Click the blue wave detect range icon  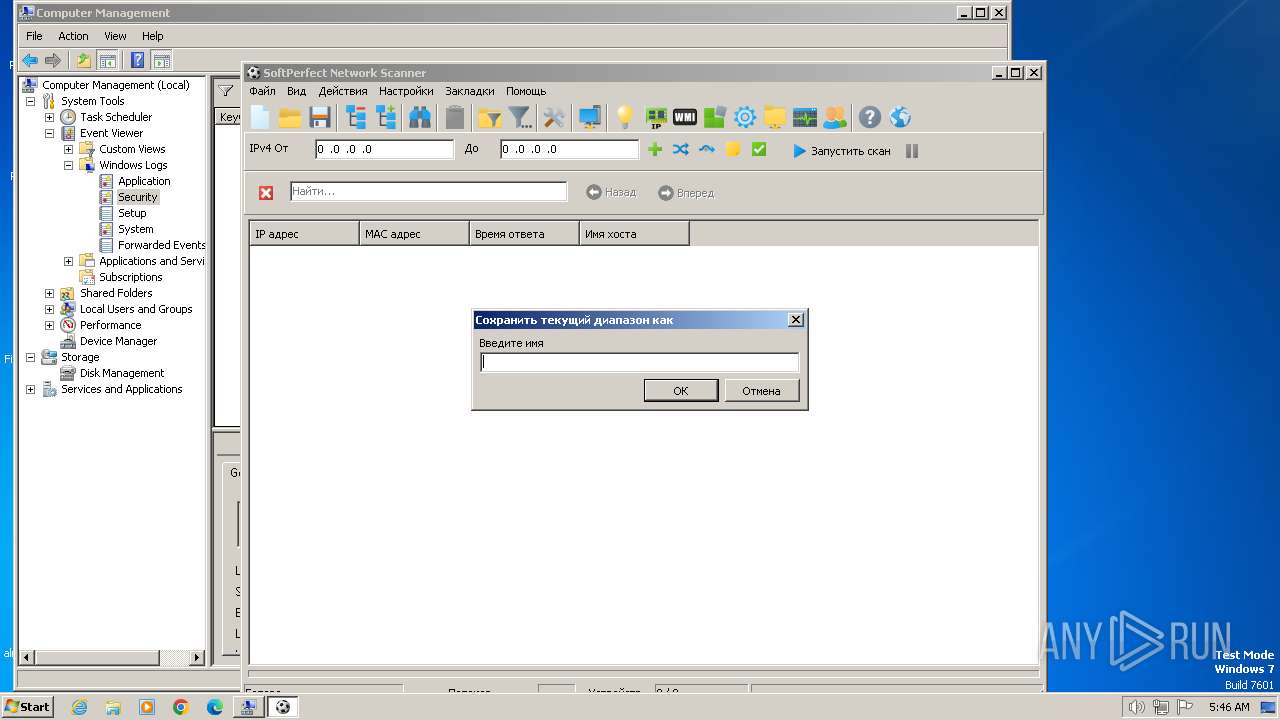pyautogui.click(x=707, y=149)
